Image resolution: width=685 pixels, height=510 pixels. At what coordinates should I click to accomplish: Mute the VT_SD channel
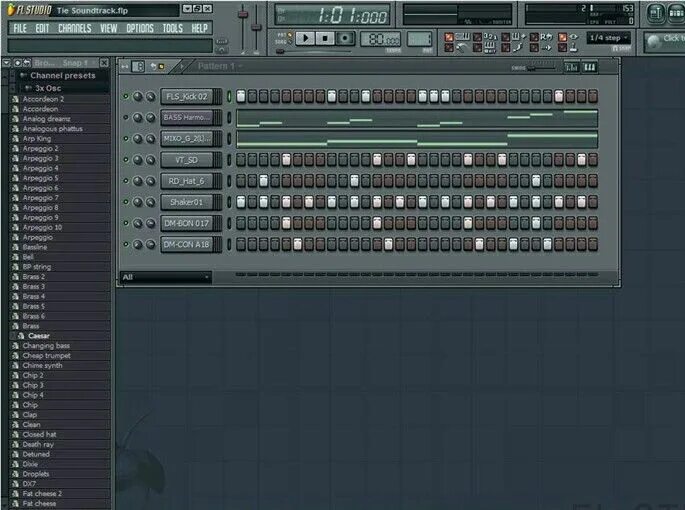click(x=126, y=160)
